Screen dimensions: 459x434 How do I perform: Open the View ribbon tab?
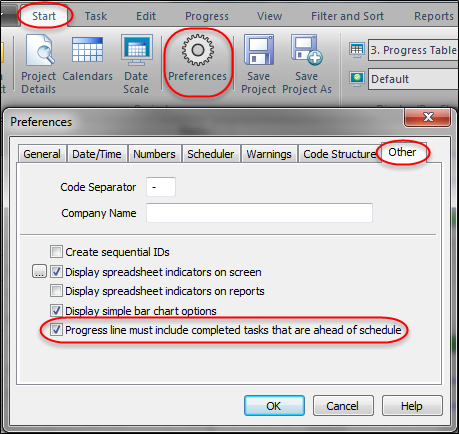click(x=269, y=16)
